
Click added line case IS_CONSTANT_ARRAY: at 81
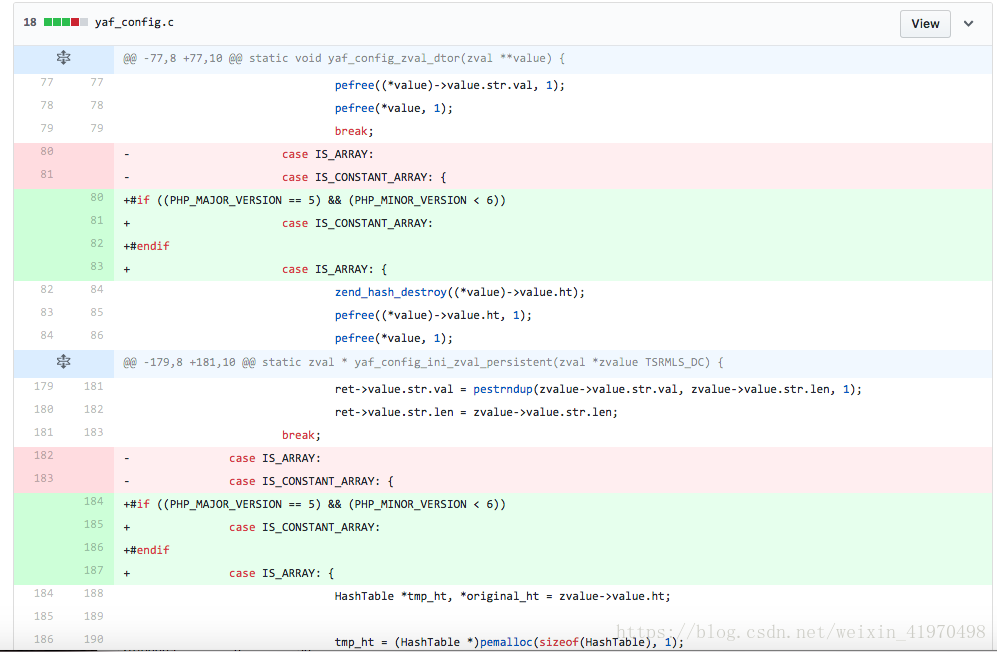click(x=357, y=223)
